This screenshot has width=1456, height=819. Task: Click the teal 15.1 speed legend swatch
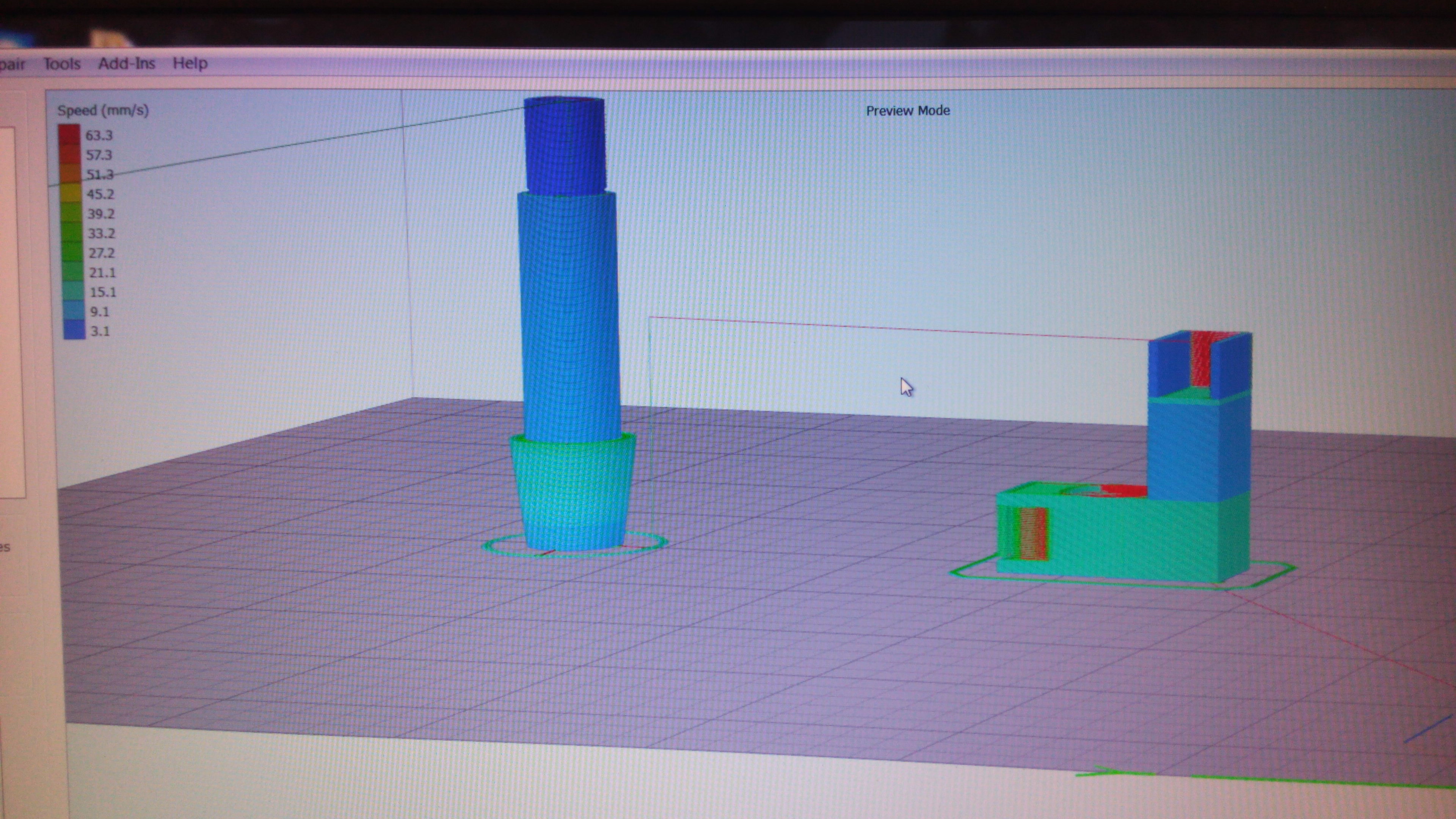(74, 291)
